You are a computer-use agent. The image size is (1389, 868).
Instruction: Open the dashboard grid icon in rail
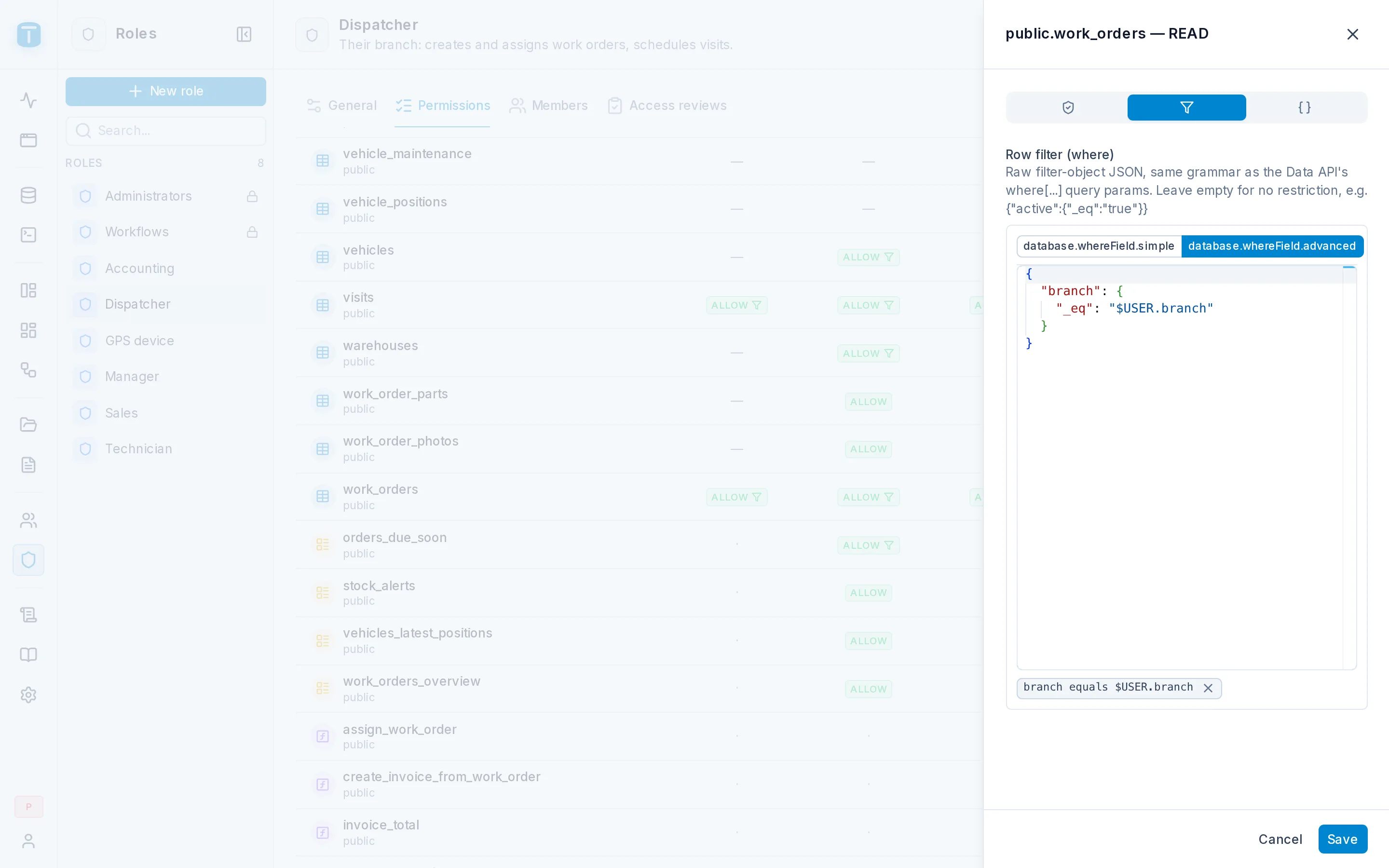(28, 330)
